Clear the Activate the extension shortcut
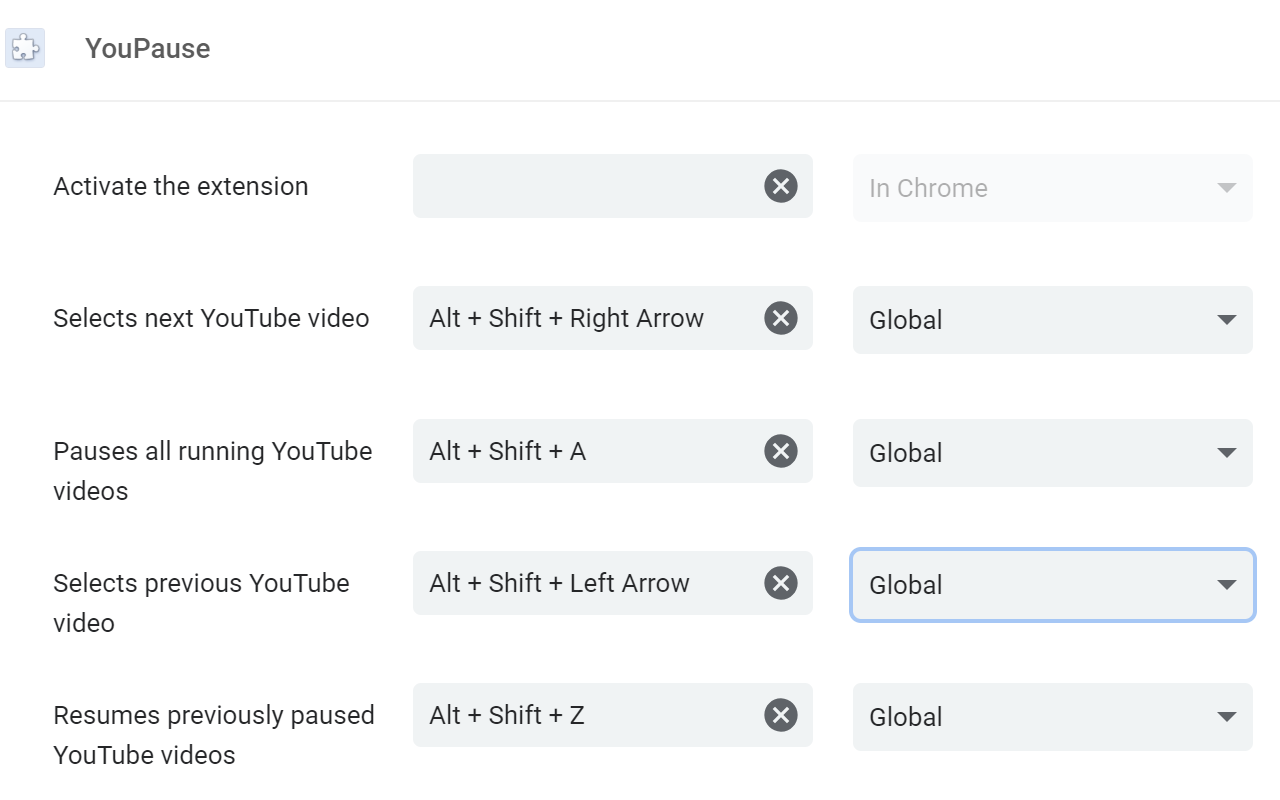 tap(780, 186)
